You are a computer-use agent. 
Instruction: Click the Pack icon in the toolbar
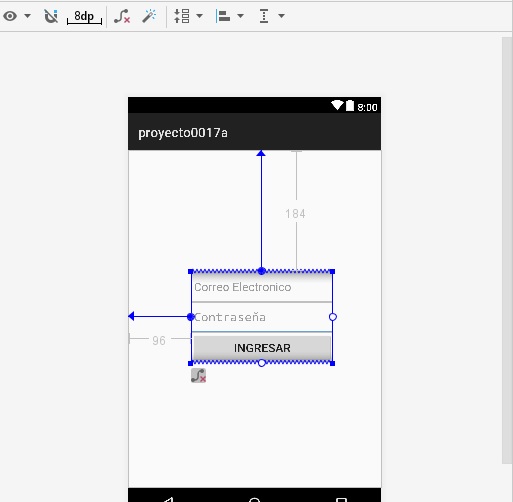[x=182, y=16]
